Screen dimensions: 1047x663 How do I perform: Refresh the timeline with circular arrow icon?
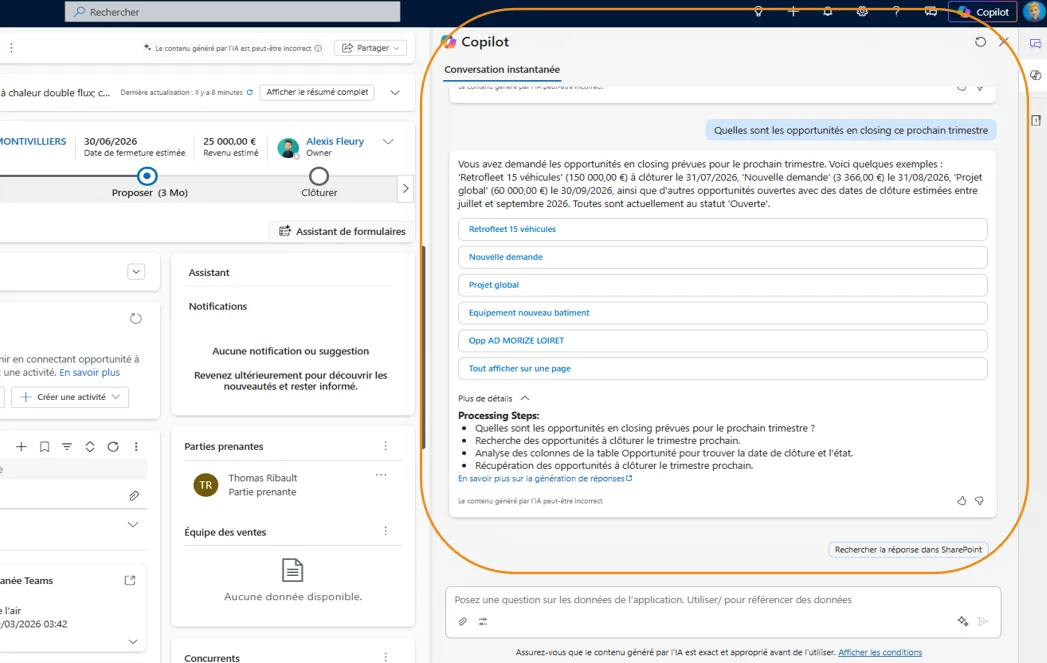tap(113, 447)
